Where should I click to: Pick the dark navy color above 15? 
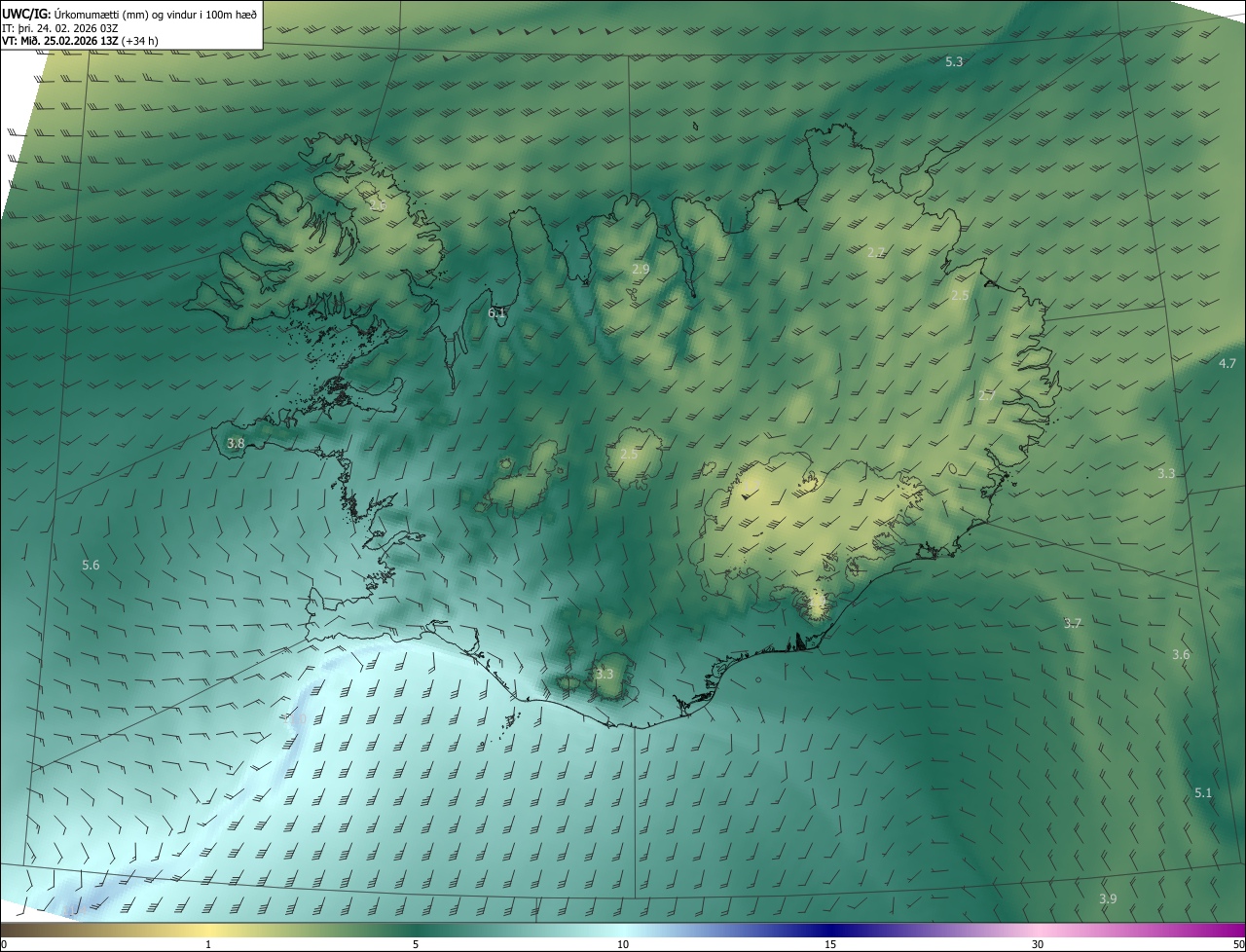click(x=830, y=930)
